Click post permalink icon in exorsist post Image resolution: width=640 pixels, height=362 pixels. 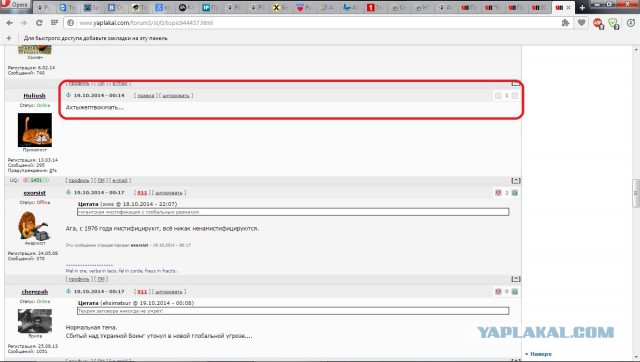[68, 192]
